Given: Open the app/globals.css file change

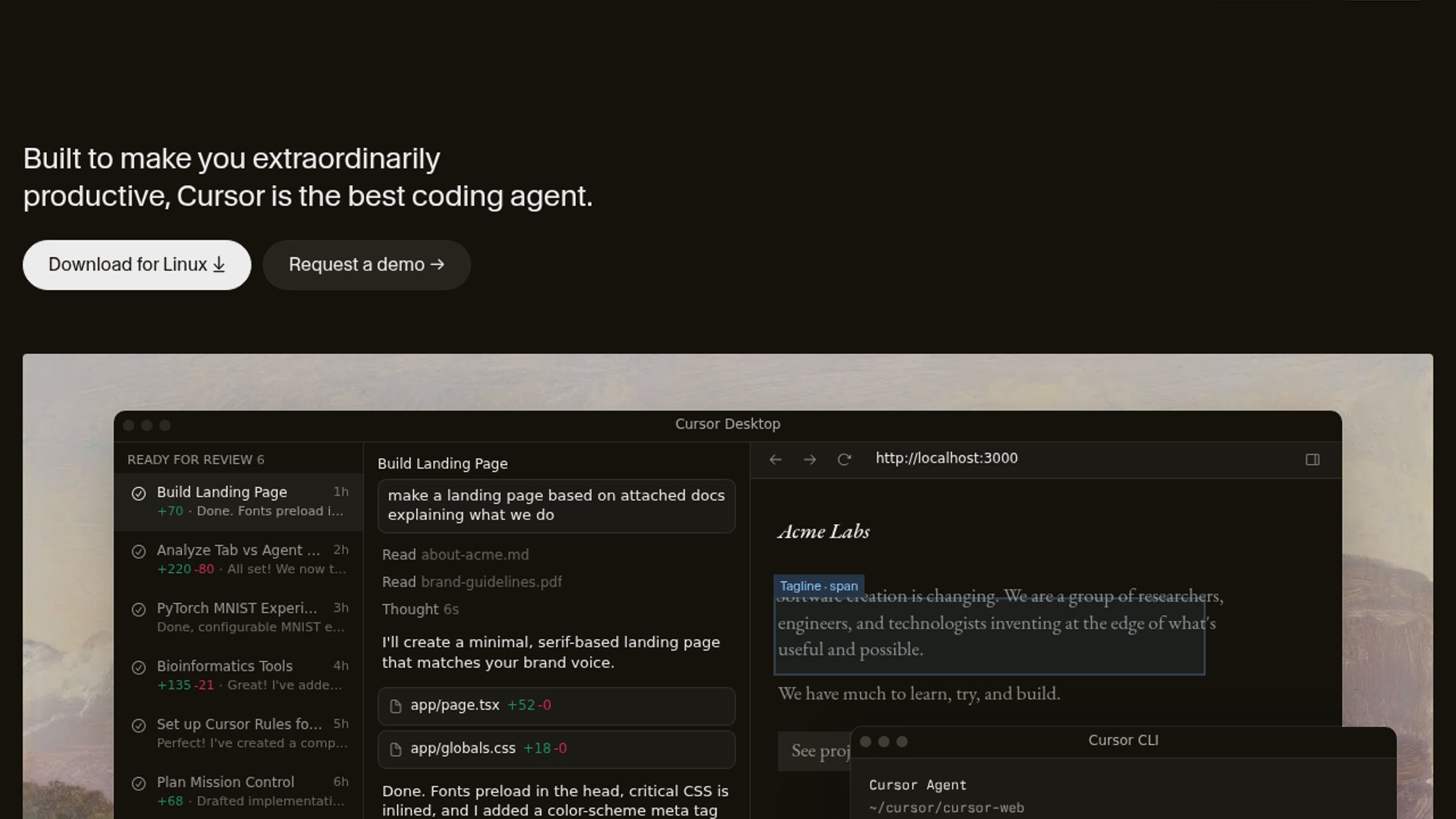Looking at the screenshot, I should 557,749.
